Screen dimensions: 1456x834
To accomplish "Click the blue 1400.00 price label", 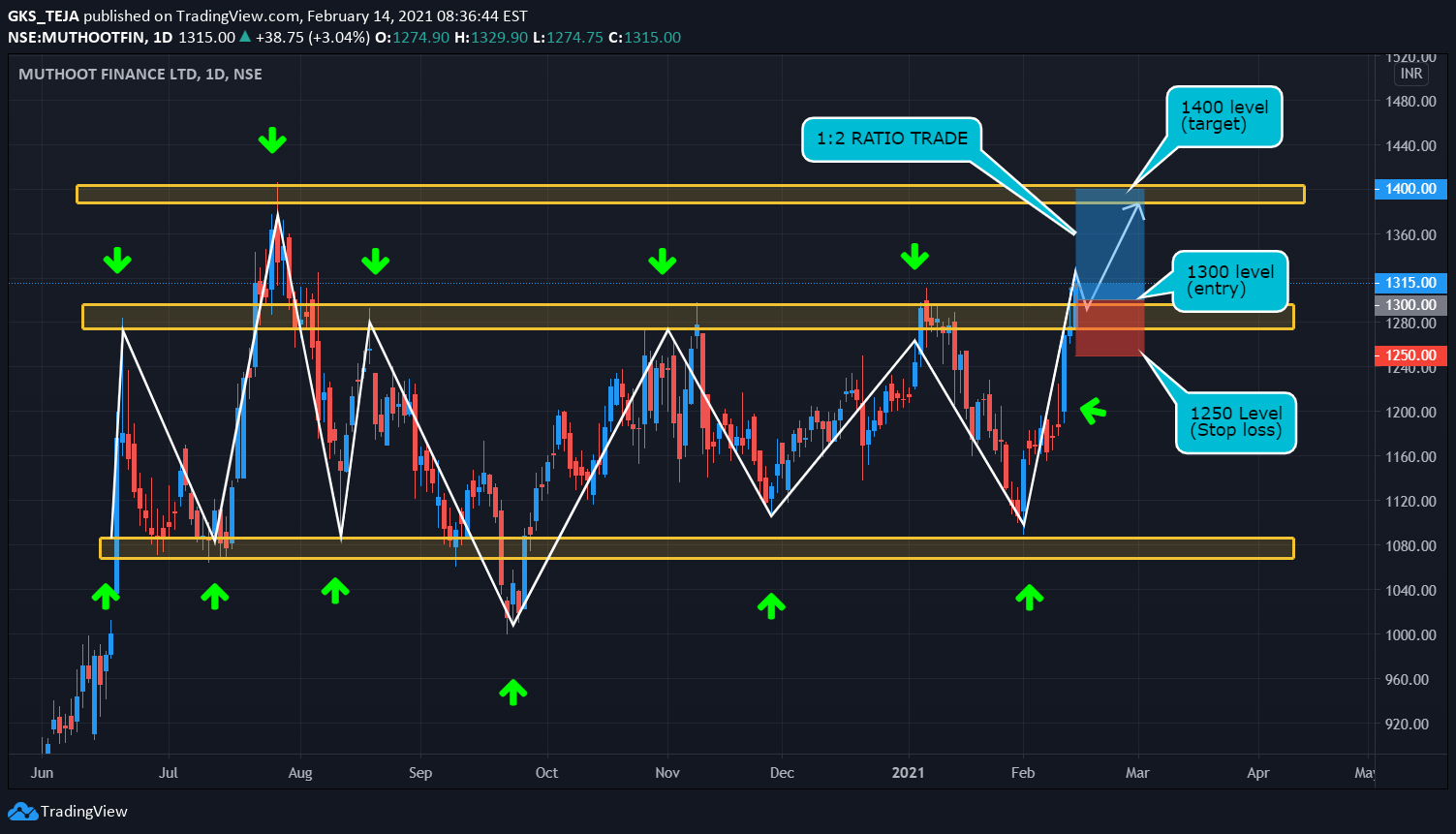I will coord(1410,189).
